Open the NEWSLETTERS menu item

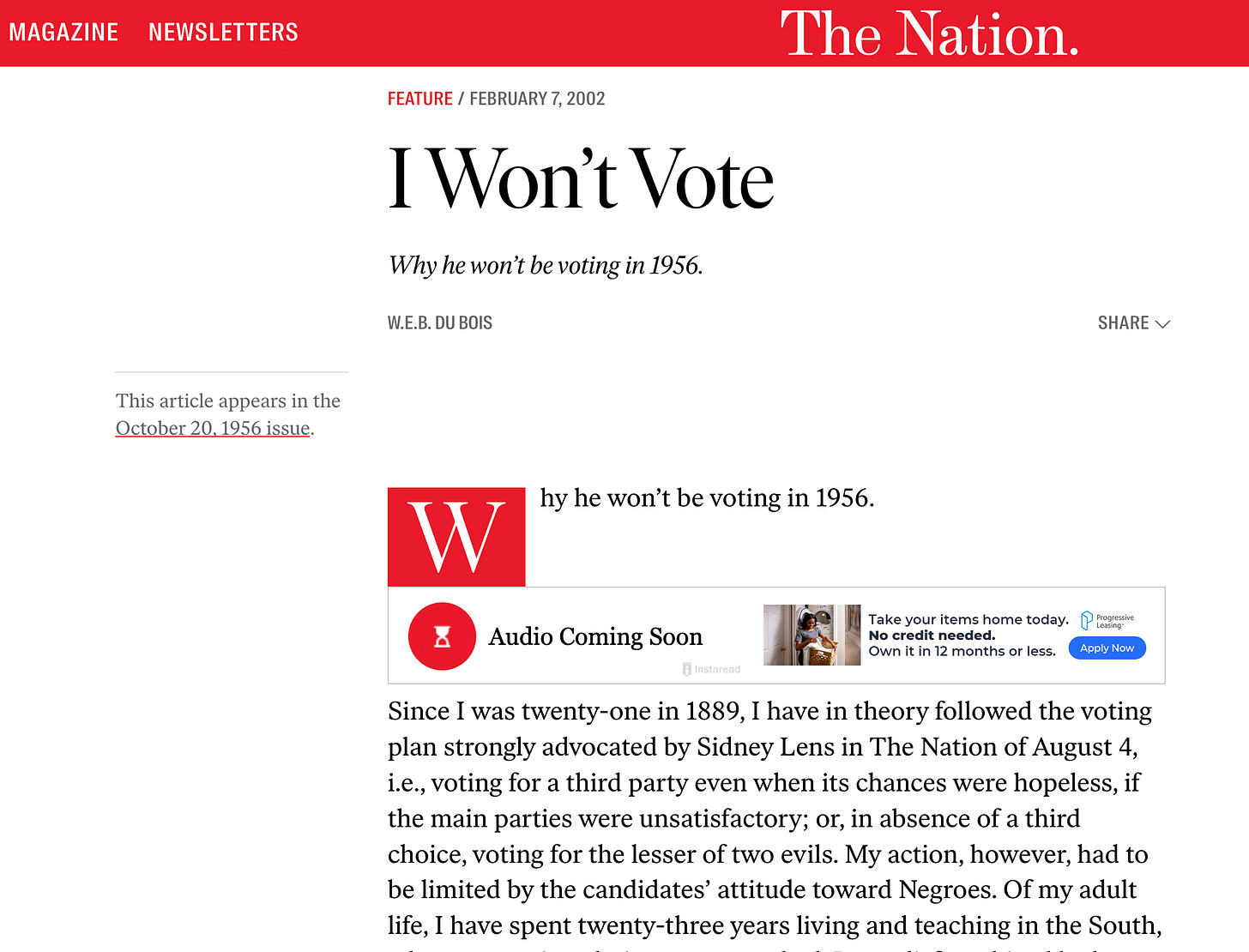coord(223,33)
